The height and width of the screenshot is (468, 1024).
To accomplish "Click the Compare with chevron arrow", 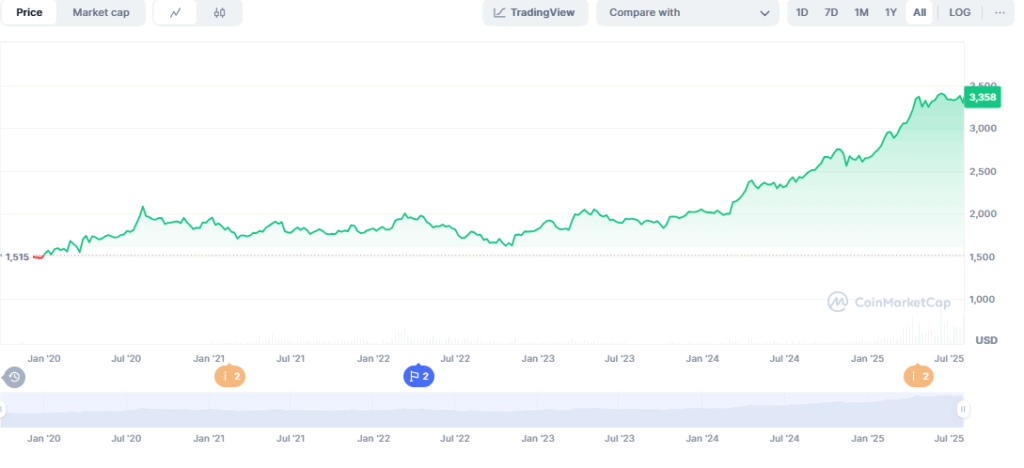I will coord(765,13).
